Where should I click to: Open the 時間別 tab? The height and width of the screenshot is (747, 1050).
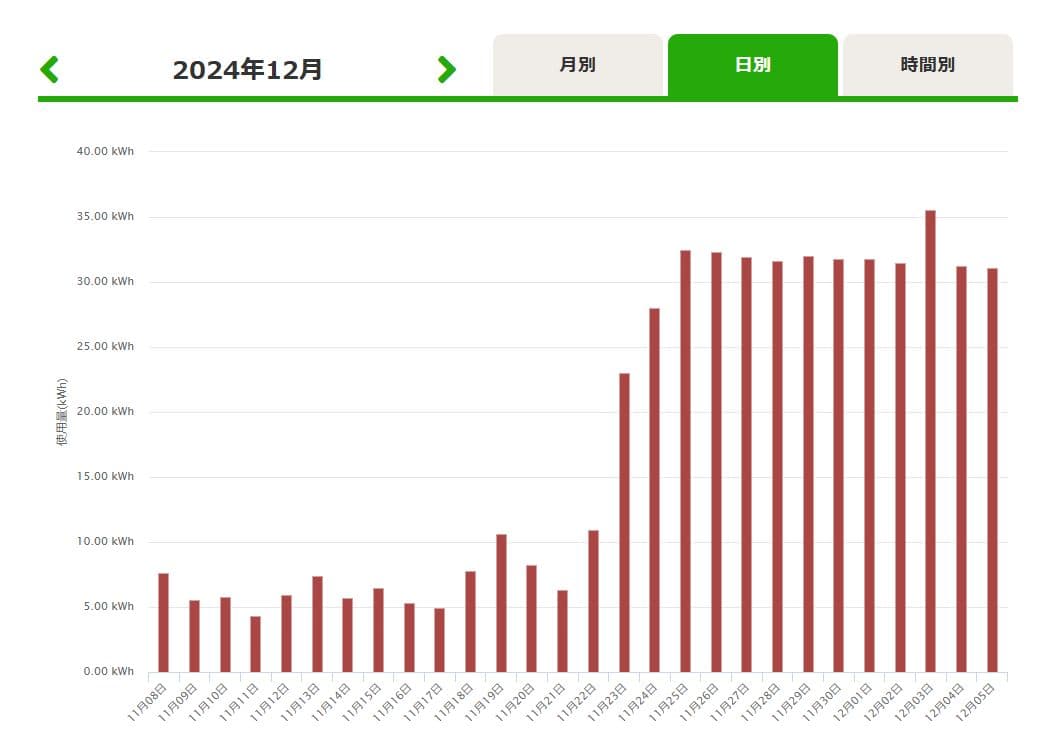coord(927,65)
